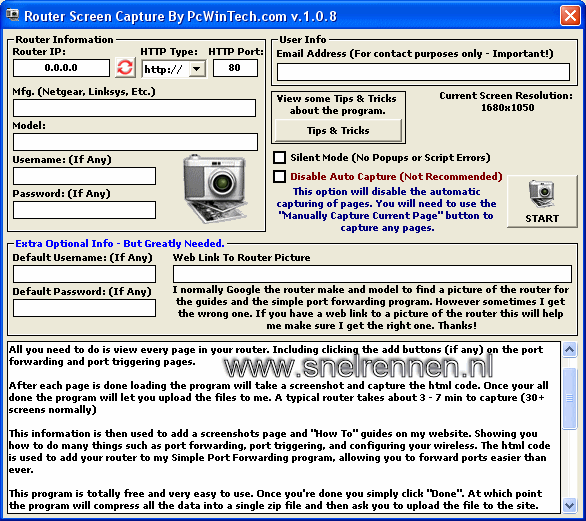Image resolution: width=586 pixels, height=521 pixels.
Task: Click 'View some Tips & Tricks' description text
Action: 337,104
